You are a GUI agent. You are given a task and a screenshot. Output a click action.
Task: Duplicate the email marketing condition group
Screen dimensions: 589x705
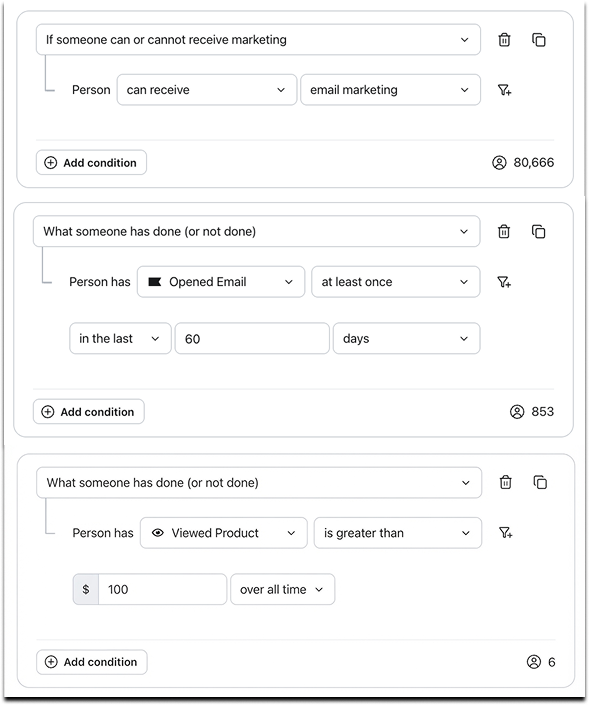(539, 40)
